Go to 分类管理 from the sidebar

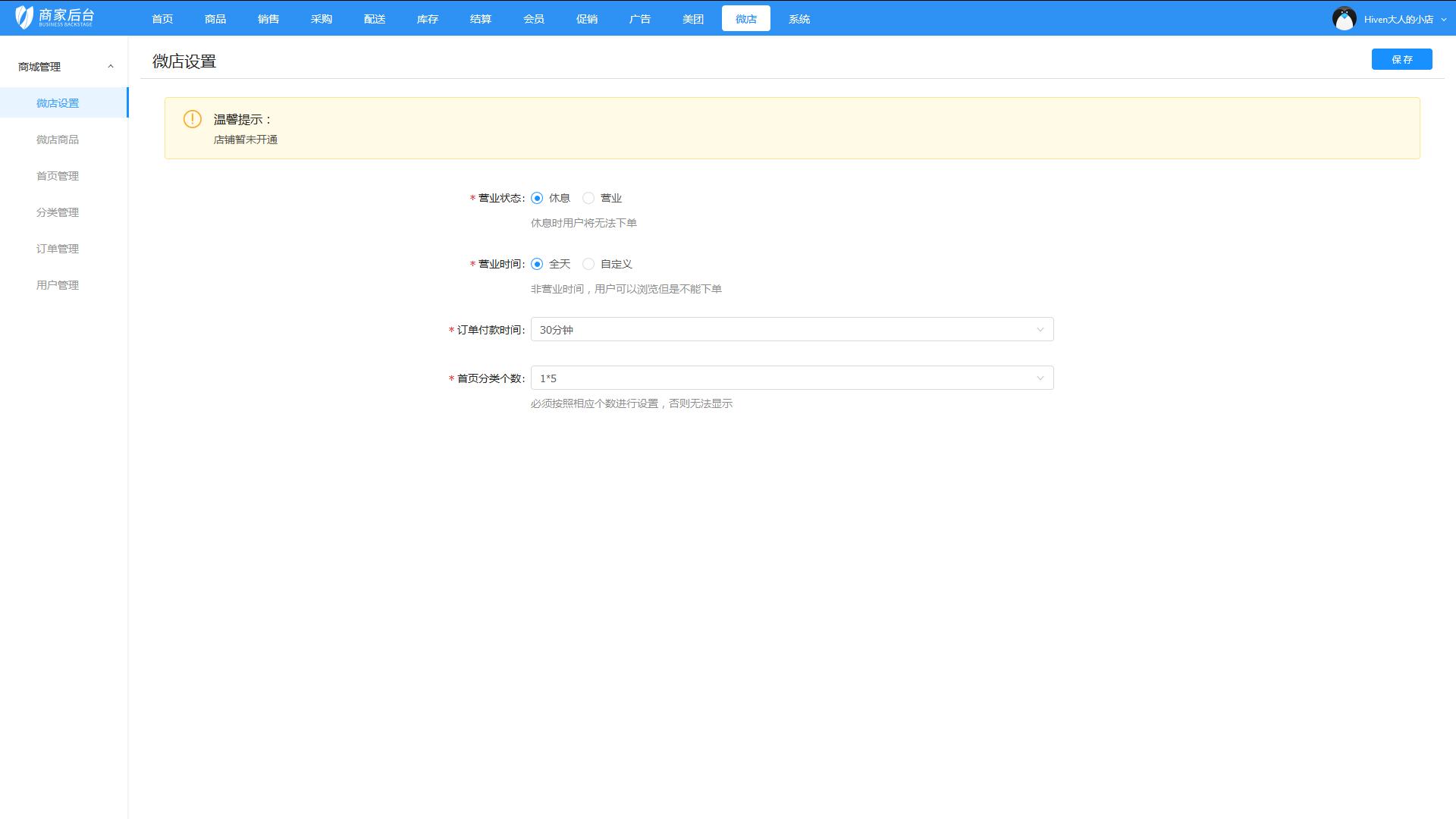coord(57,212)
